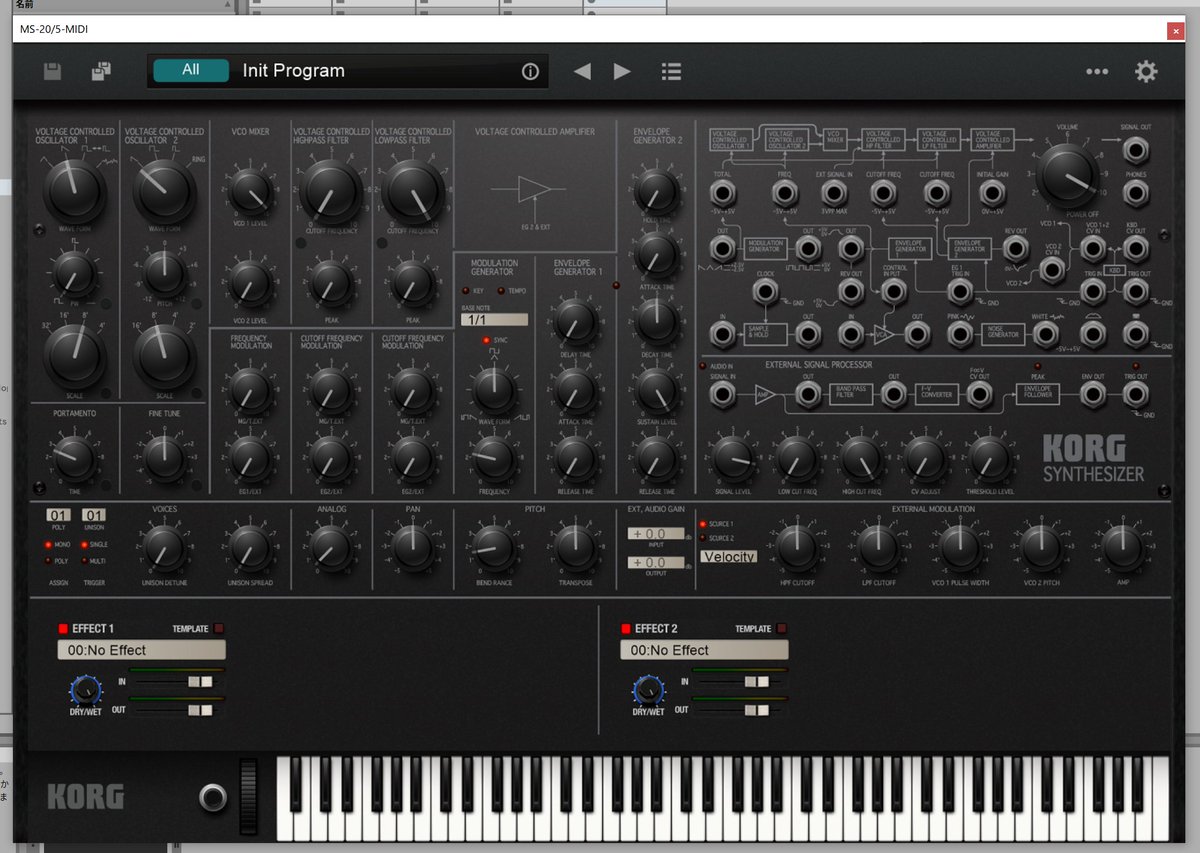Click the UNISON voice count 01 field
The image size is (1200, 853).
pos(93,516)
